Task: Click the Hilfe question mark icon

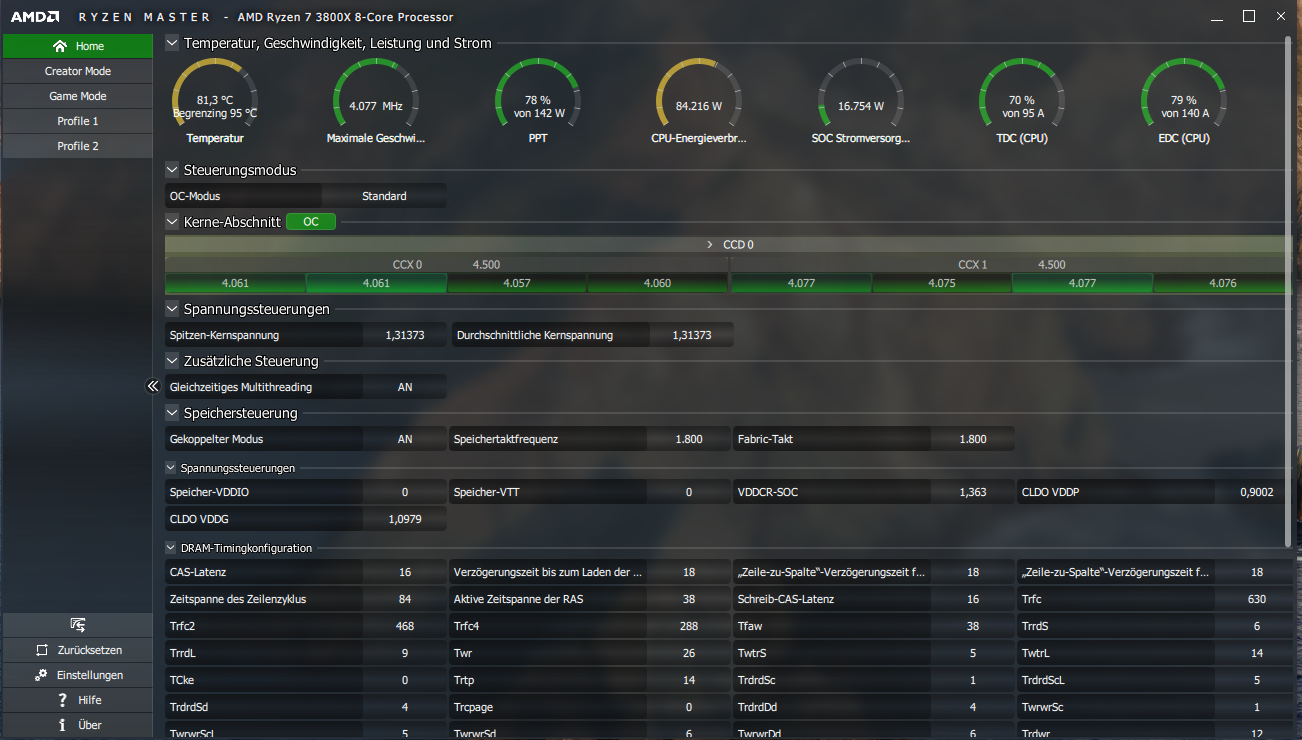Action: pyautogui.click(x=62, y=700)
